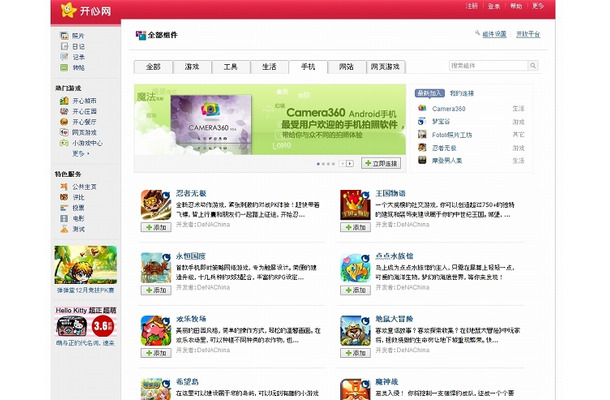Add the 忍者无极 app

pyautogui.click(x=156, y=227)
